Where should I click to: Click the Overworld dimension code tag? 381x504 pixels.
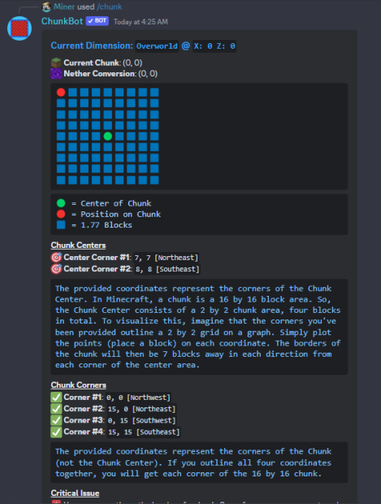click(157, 46)
